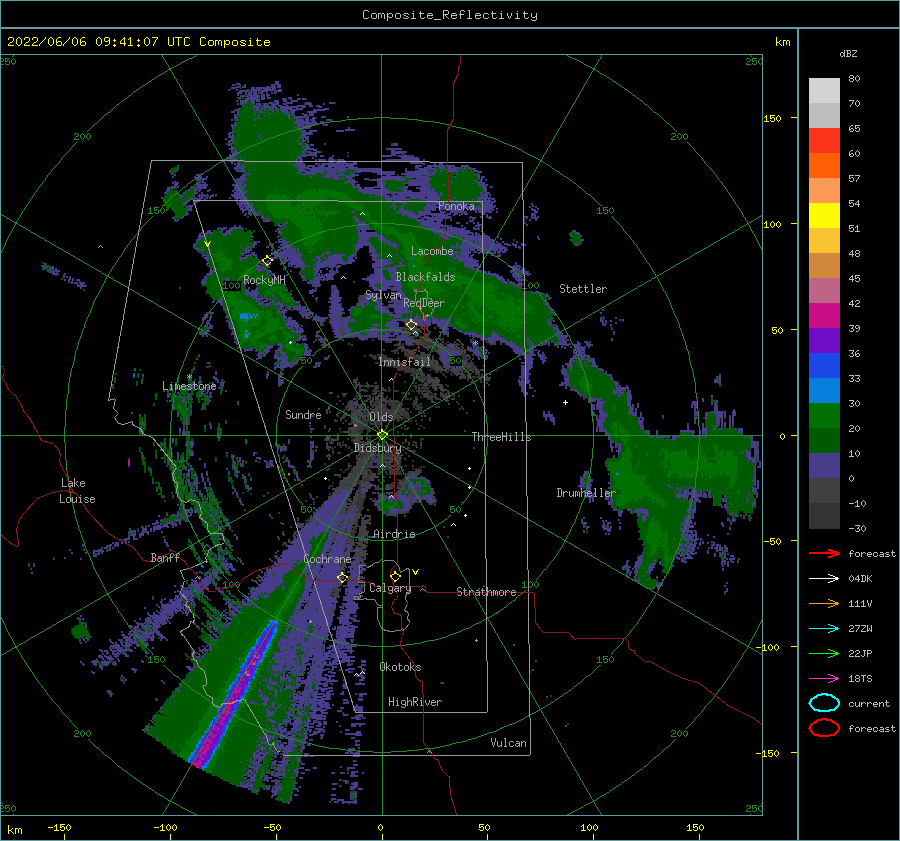Click the Blackfalds label
Viewport: 900px width, 841px height.
click(425, 277)
